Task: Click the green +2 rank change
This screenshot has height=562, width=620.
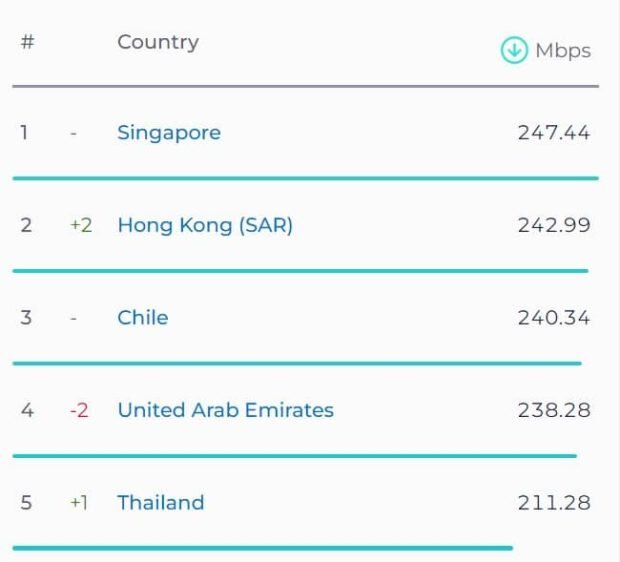Action: click(81, 226)
